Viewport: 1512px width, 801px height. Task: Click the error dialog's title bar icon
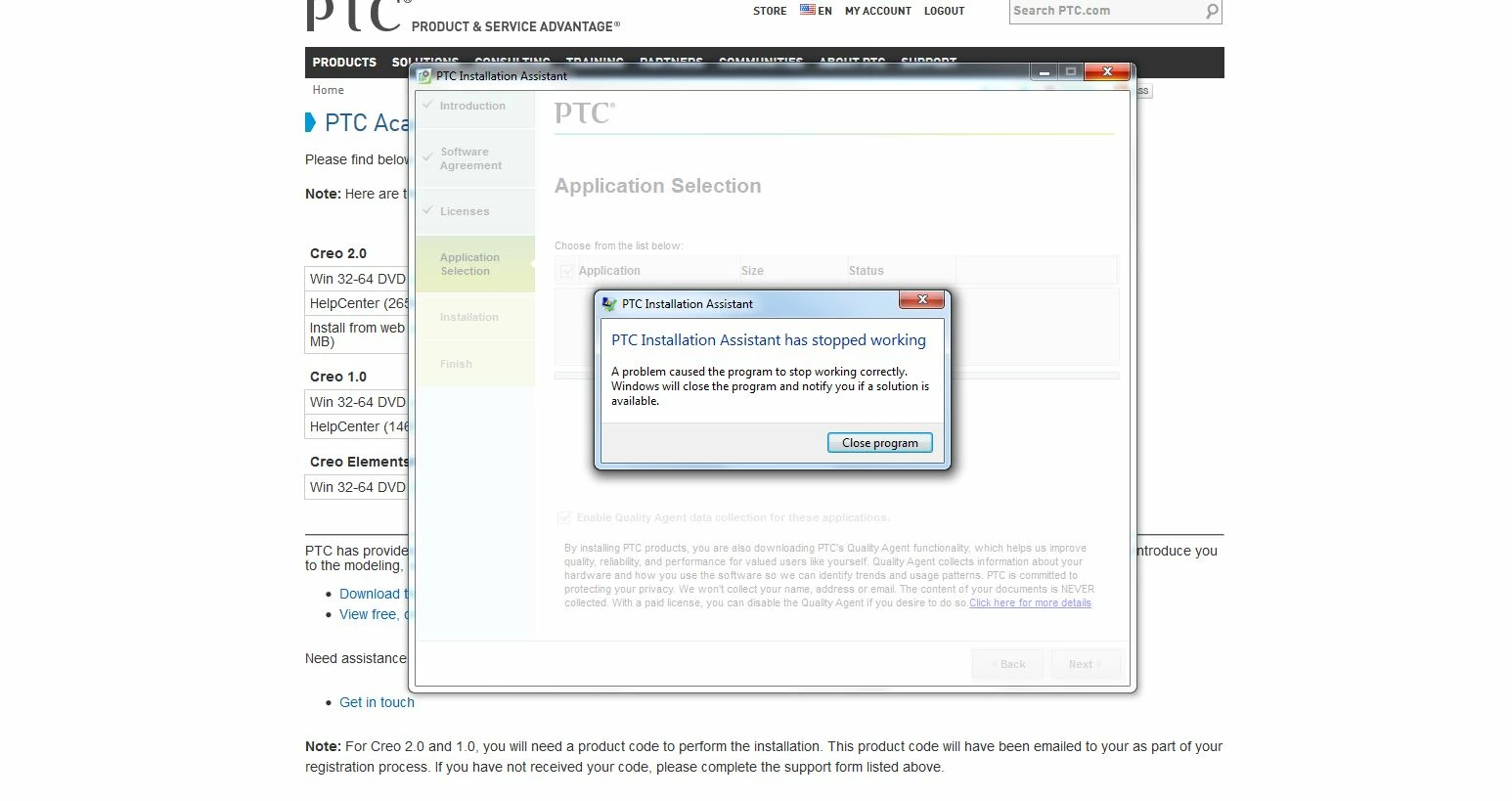(x=609, y=304)
